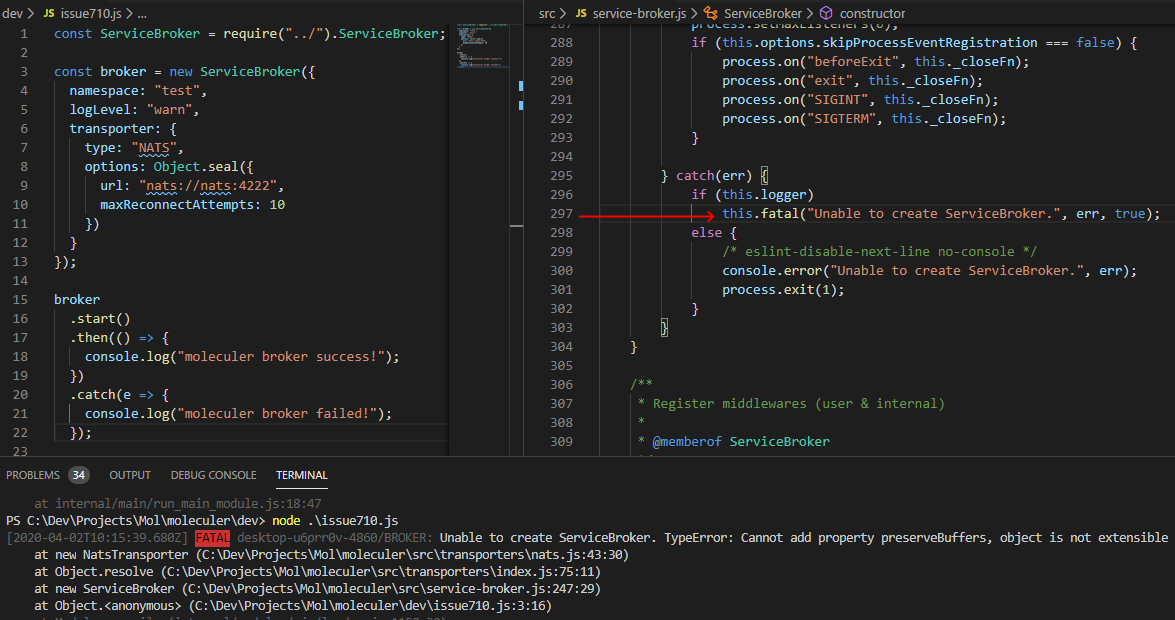1175x620 pixels.
Task: Click the 'at Object.<anonymous>' stack trace line
Action: [293, 606]
